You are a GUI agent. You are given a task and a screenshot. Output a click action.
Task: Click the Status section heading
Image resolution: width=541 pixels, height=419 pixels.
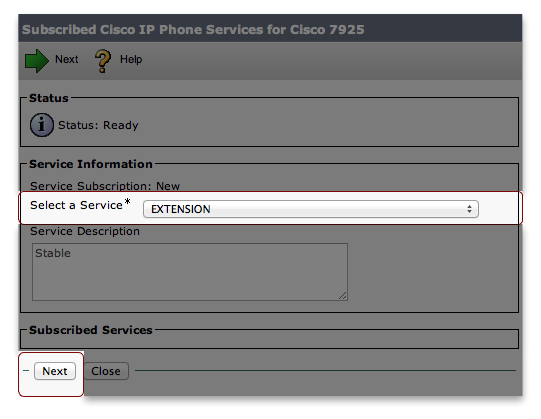49,98
